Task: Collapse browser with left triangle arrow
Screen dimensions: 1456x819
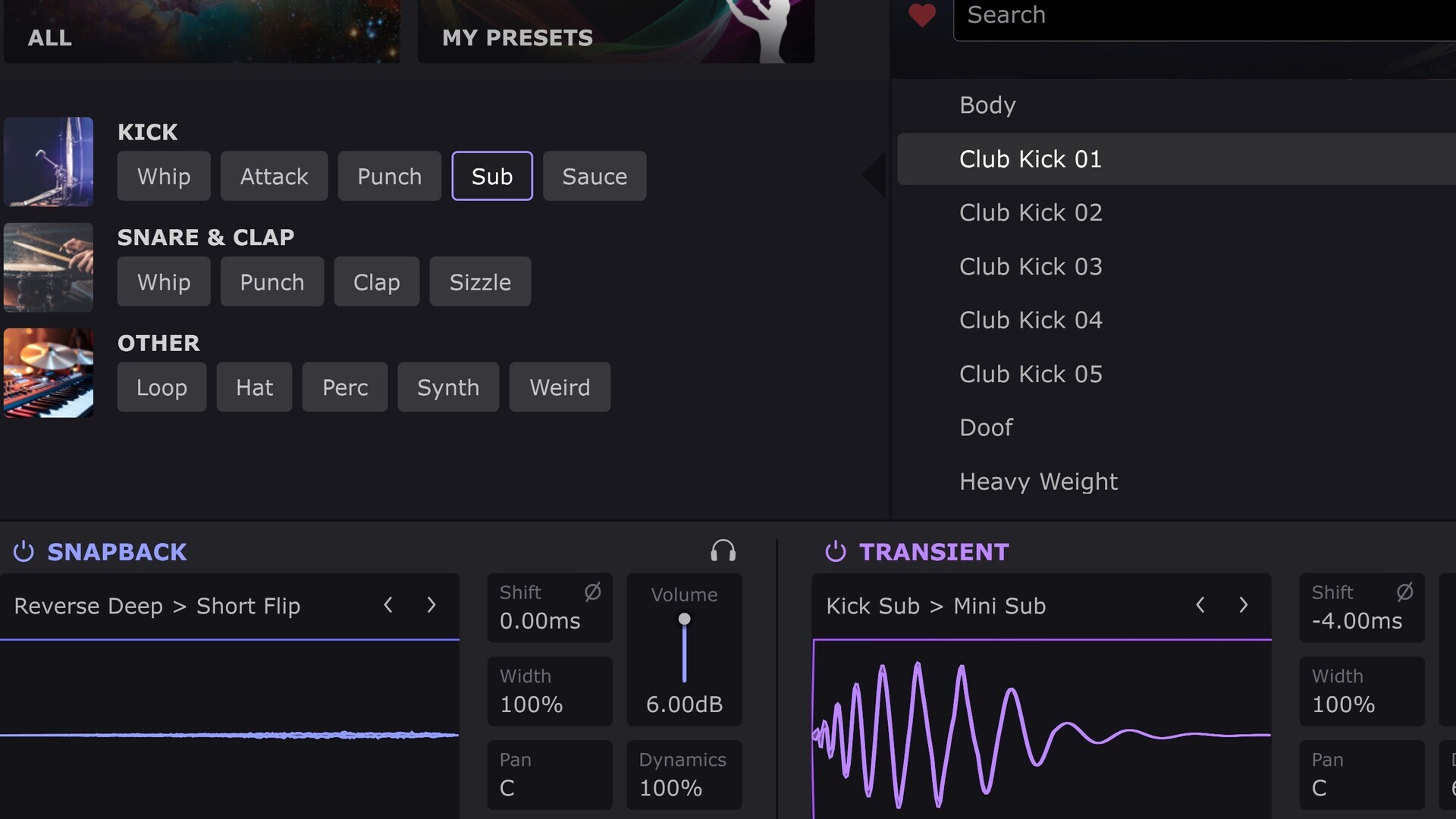Action: [x=874, y=174]
